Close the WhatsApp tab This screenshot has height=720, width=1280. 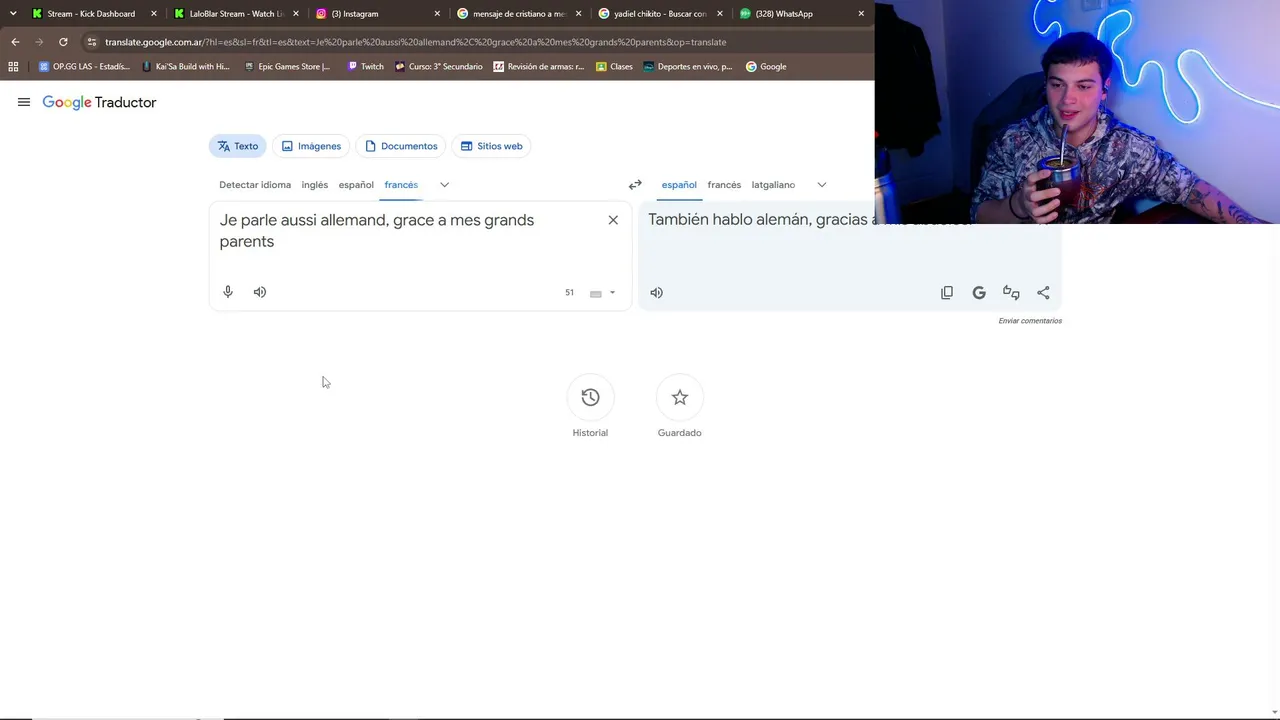(x=861, y=14)
